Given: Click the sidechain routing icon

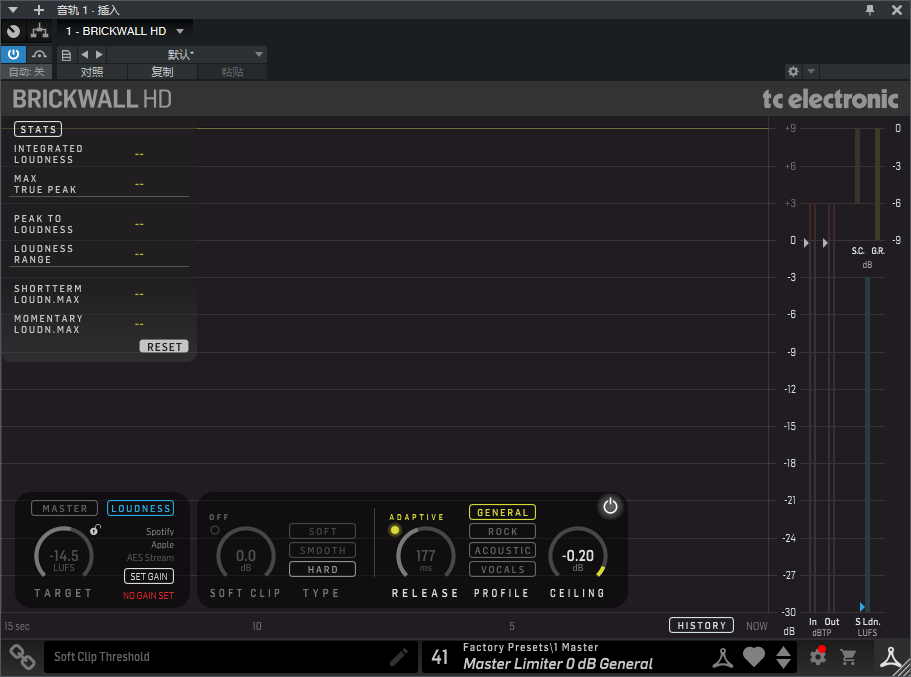Looking at the screenshot, I should click(40, 31).
